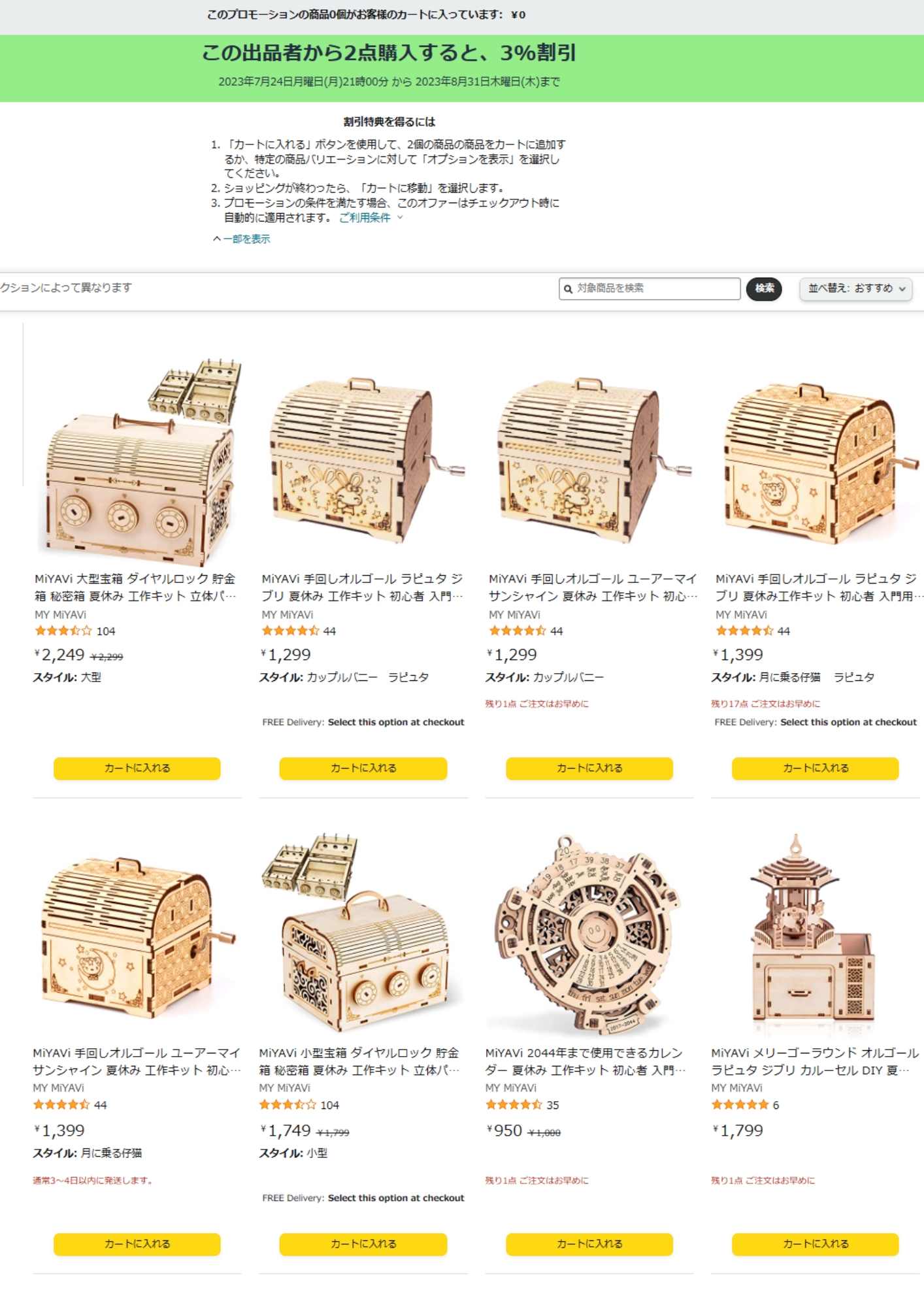This screenshot has width=924, height=1307.
Task: Add small dial-lock treasure box to cart
Action: [363, 1244]
